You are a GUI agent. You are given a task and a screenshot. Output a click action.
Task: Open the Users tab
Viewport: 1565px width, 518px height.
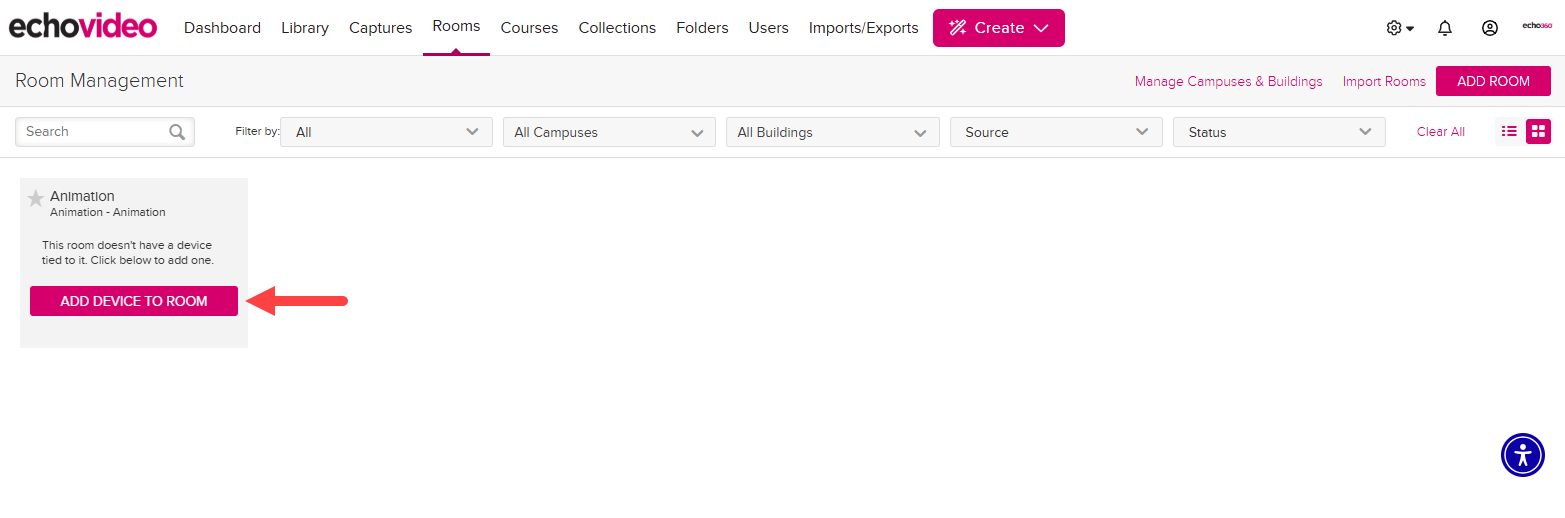[768, 28]
